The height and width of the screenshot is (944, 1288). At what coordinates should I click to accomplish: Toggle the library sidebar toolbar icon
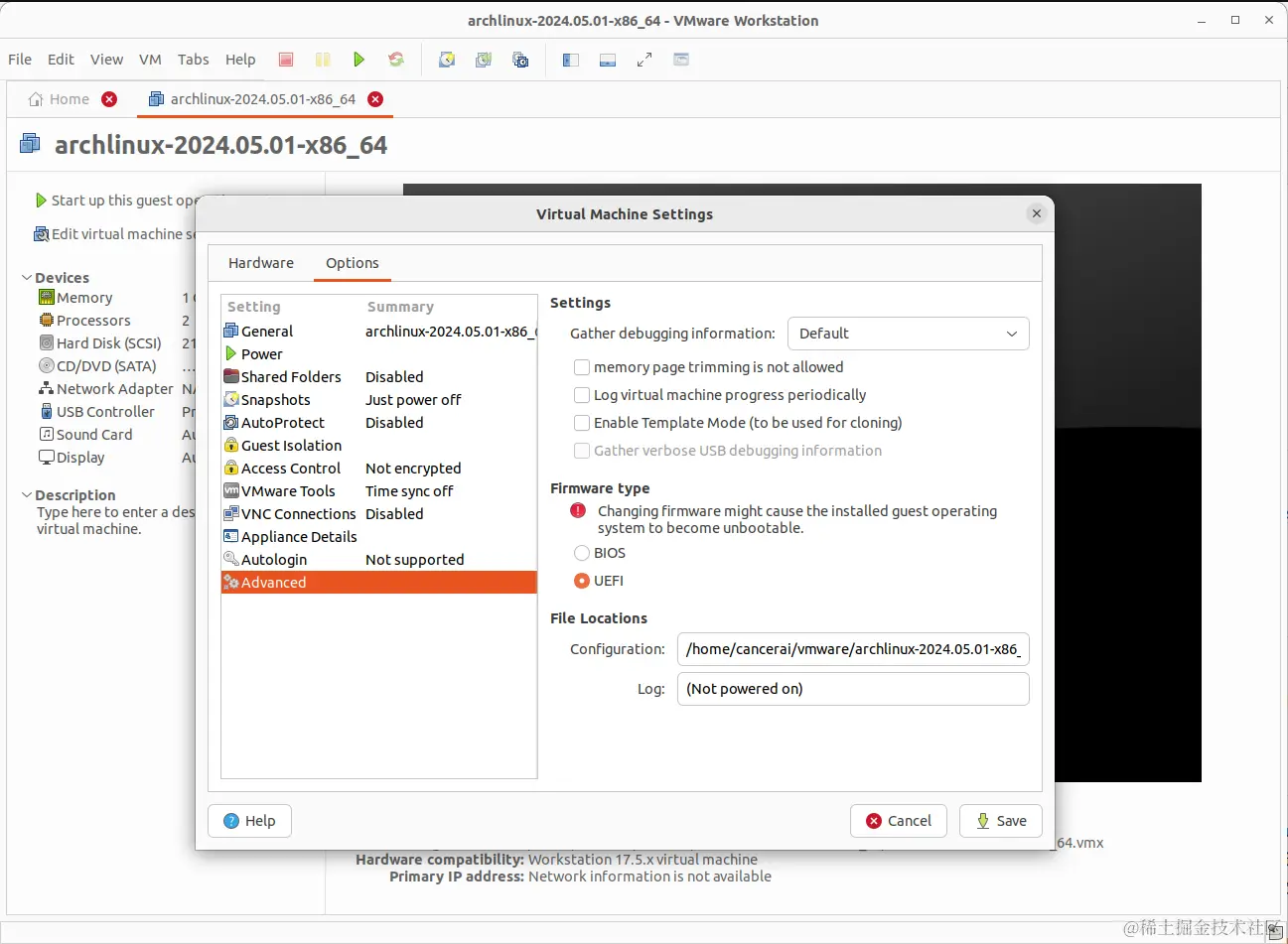click(x=571, y=60)
